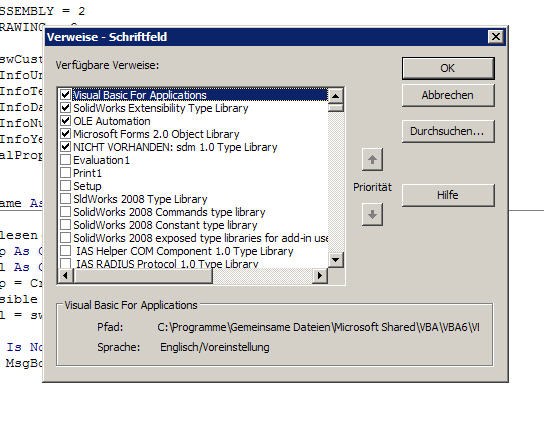This screenshot has width=544, height=422.
Task: Enable SolidWorks 2008 Commands type library
Action: (x=65, y=212)
